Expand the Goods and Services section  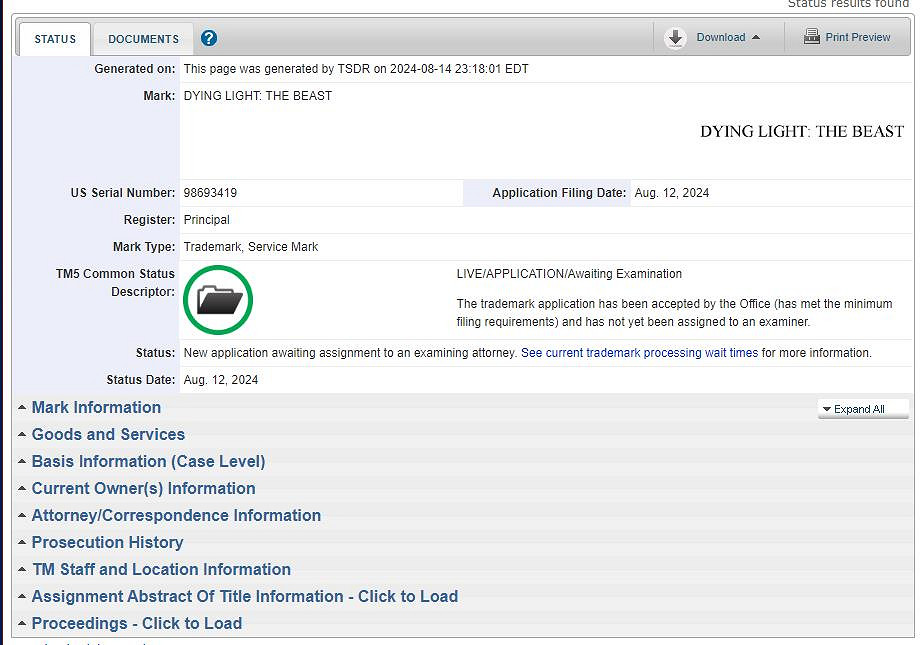coord(108,435)
